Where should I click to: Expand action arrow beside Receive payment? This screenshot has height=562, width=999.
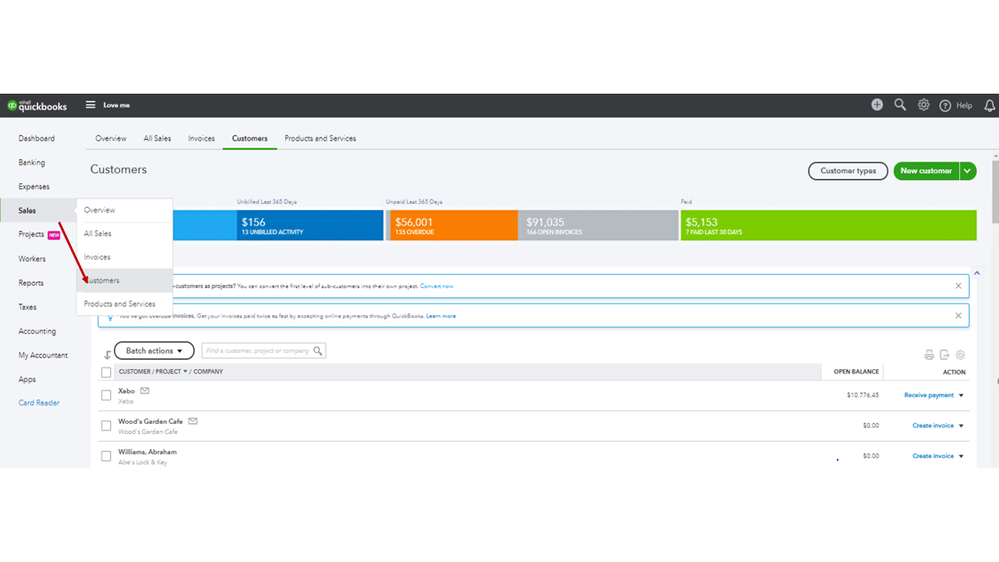pyautogui.click(x=961, y=395)
